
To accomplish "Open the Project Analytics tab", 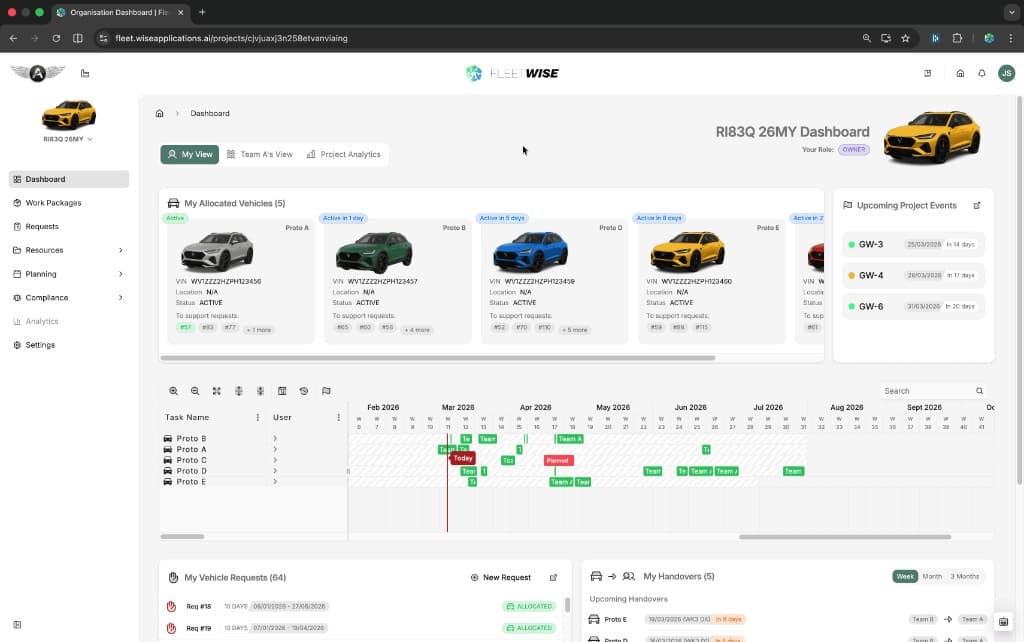I will click(x=344, y=154).
